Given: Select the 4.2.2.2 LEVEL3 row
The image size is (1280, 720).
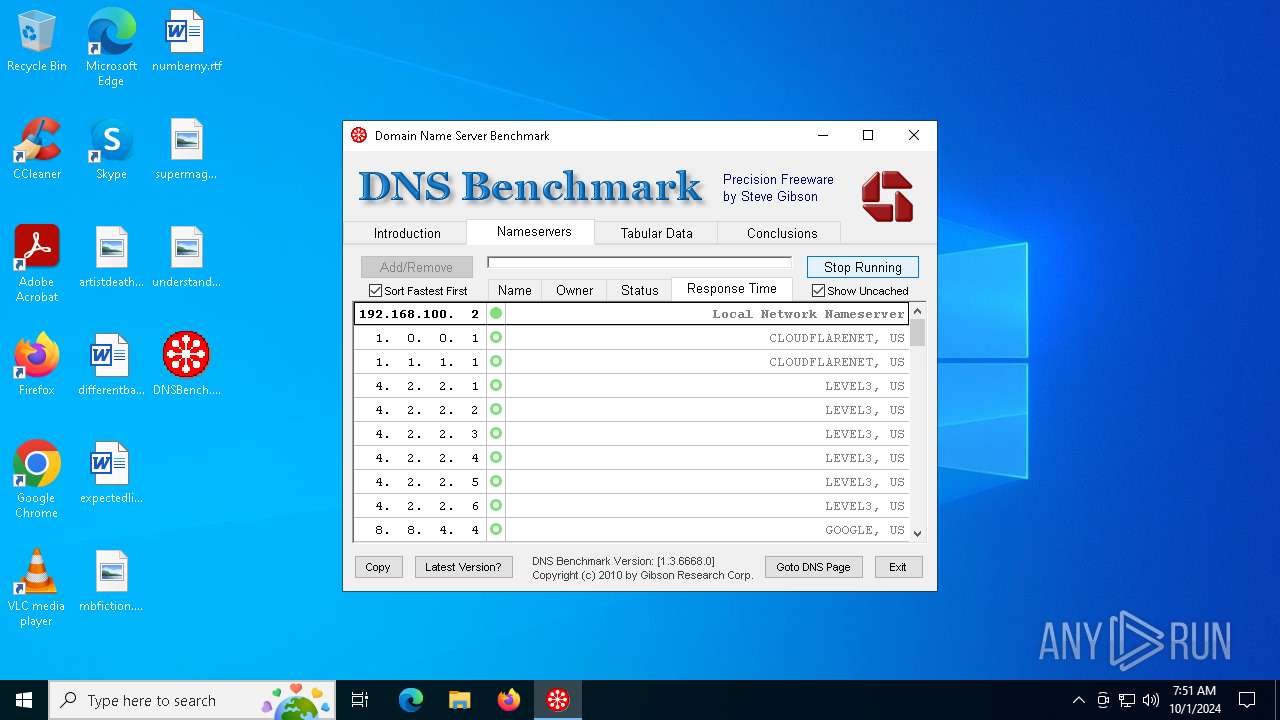Looking at the screenshot, I should click(x=631, y=410).
